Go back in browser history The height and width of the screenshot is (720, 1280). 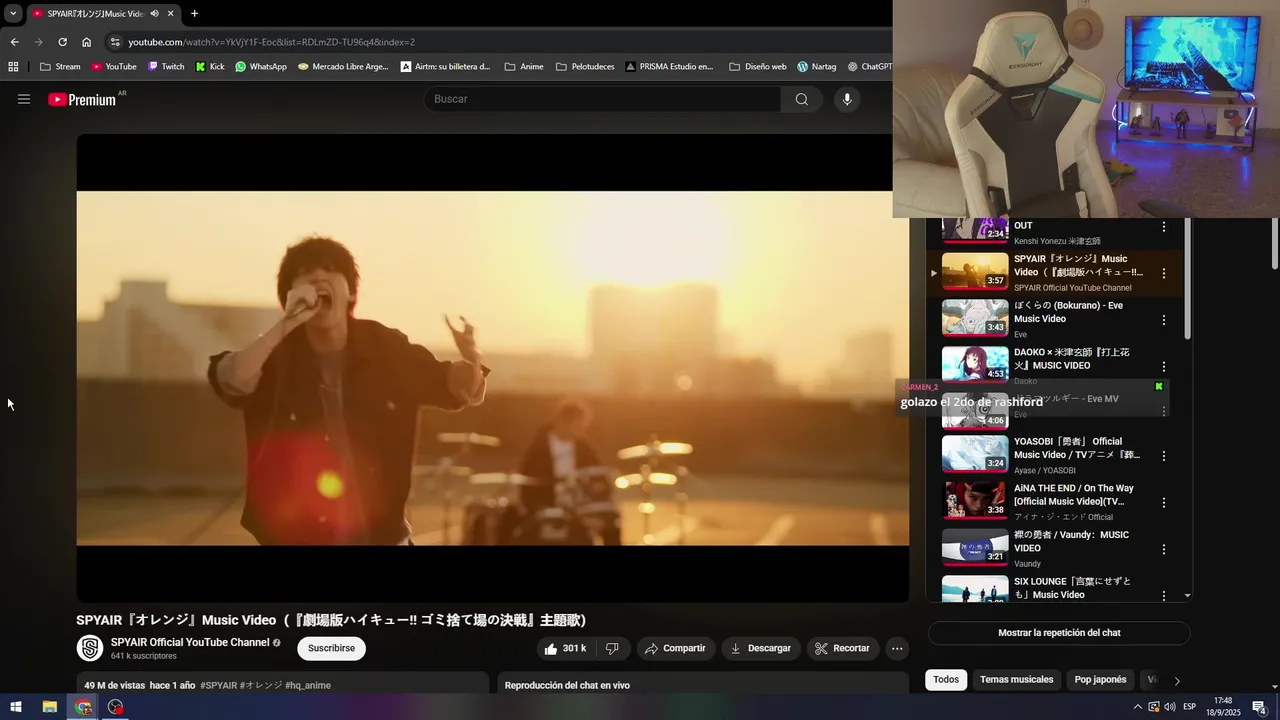pyautogui.click(x=14, y=42)
